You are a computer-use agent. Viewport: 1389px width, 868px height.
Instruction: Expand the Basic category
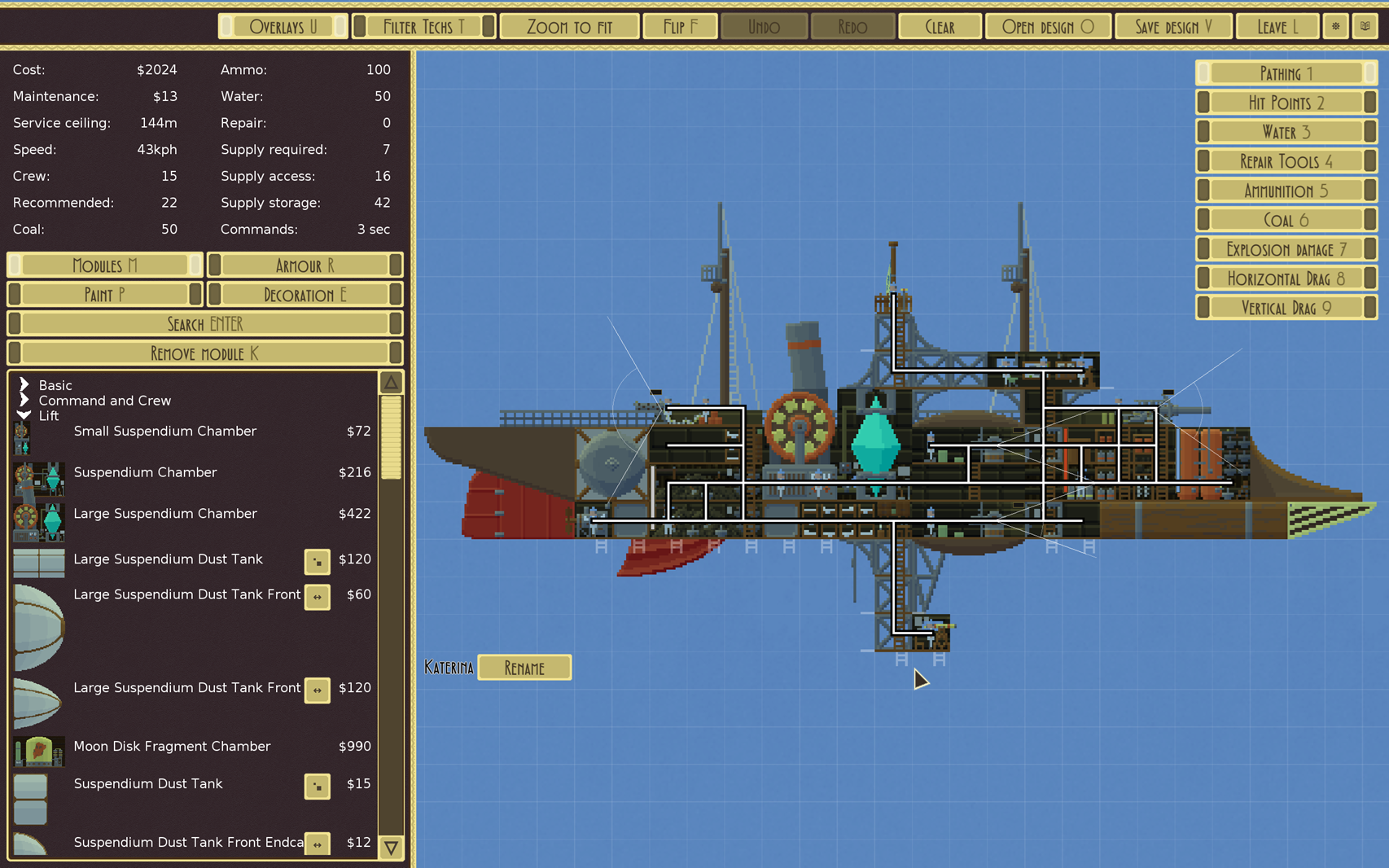pyautogui.click(x=24, y=385)
